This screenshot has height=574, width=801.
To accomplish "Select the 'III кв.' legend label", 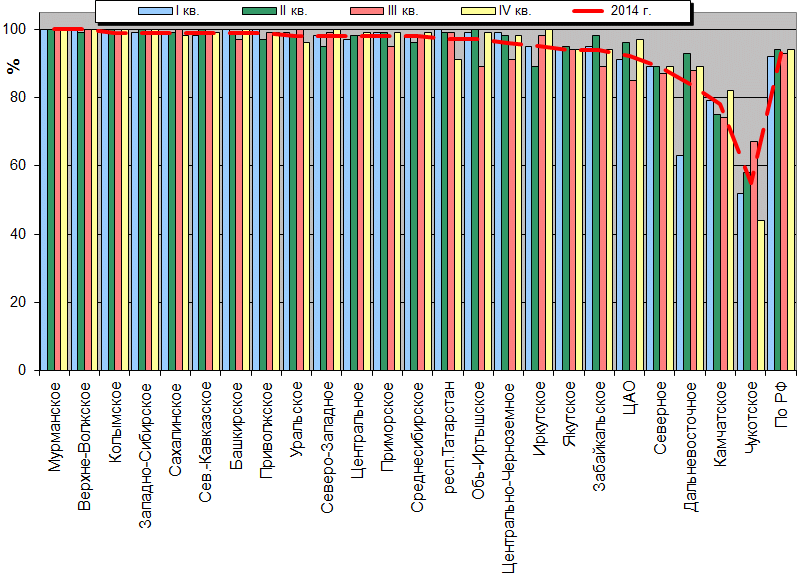I will click(x=403, y=11).
